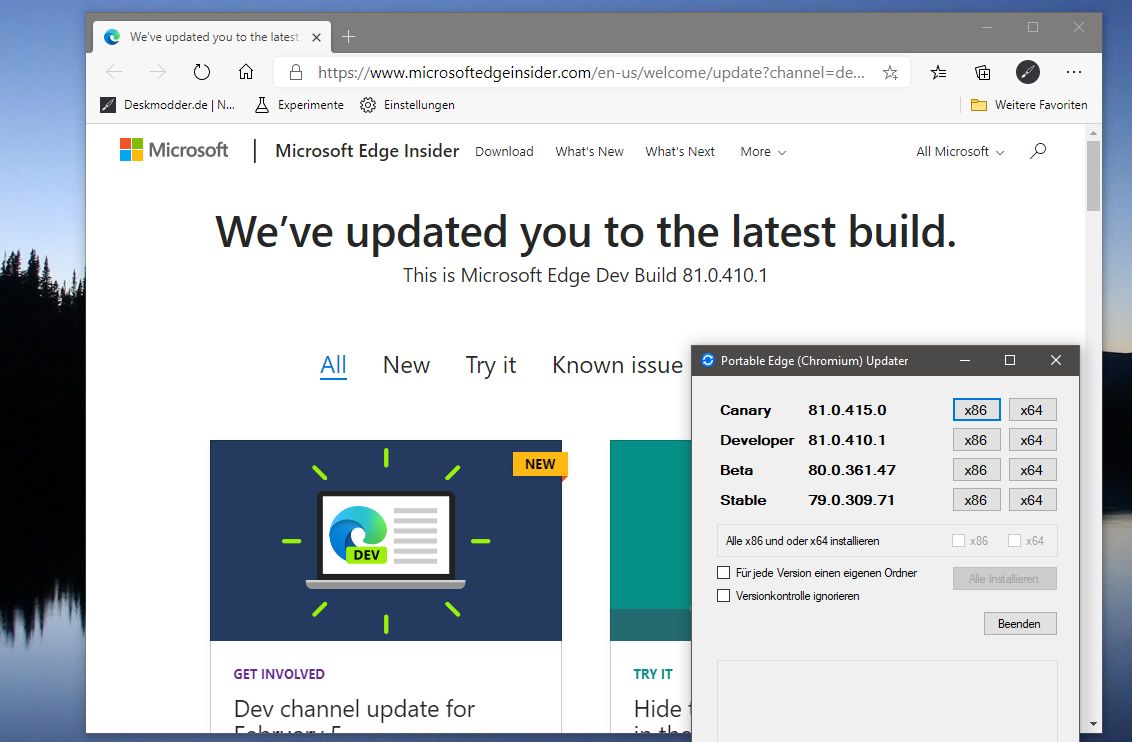Go to the Home page icon

point(246,72)
